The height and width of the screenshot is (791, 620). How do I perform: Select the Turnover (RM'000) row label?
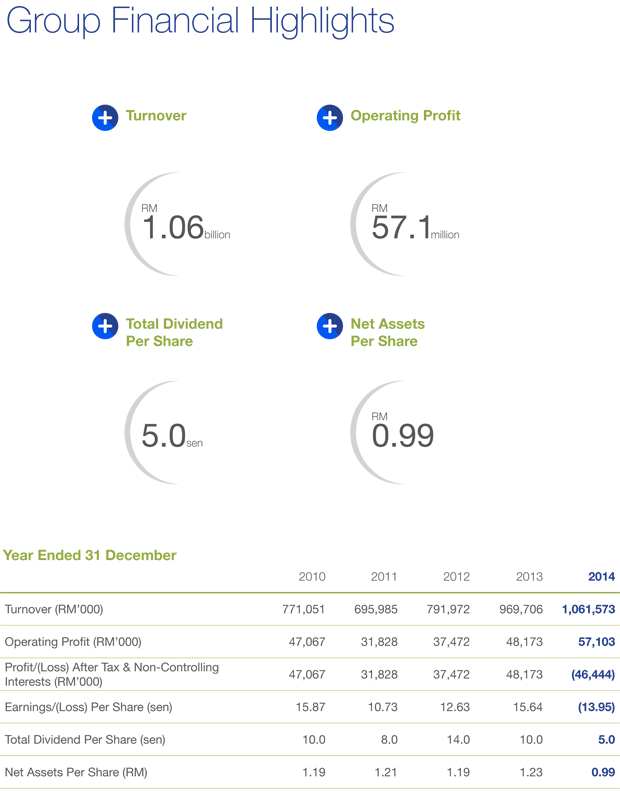tap(54, 609)
